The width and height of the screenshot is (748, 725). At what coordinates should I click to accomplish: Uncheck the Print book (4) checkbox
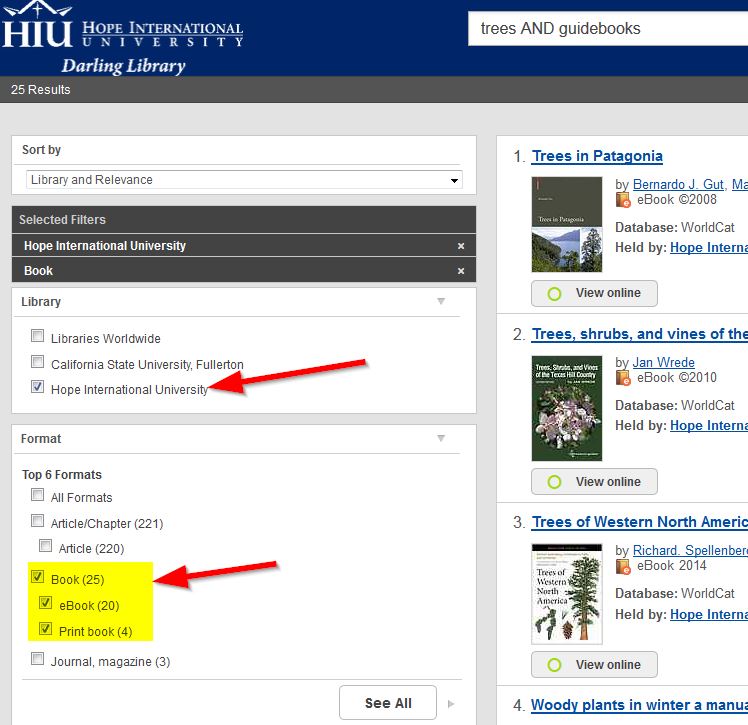tap(45, 629)
